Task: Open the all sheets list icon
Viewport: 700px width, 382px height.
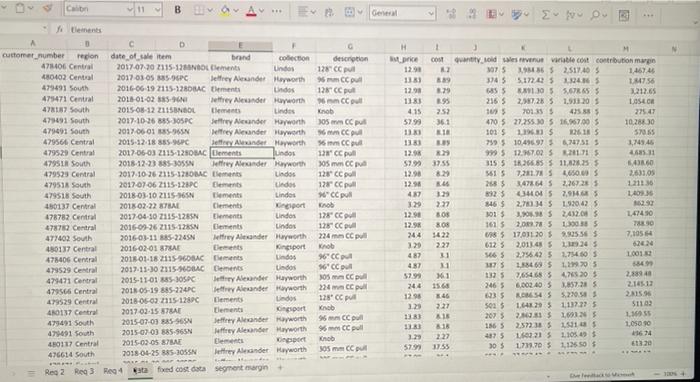Action: (x=31, y=373)
